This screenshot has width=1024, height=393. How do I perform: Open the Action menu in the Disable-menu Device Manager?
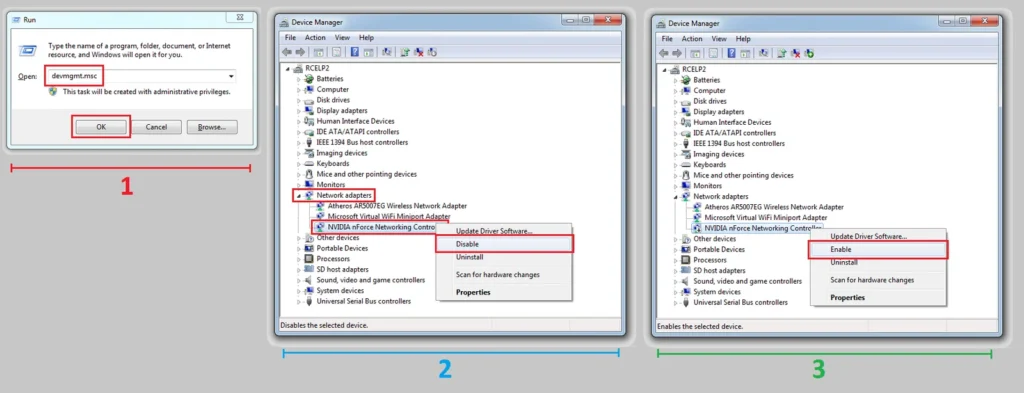pyautogui.click(x=315, y=38)
